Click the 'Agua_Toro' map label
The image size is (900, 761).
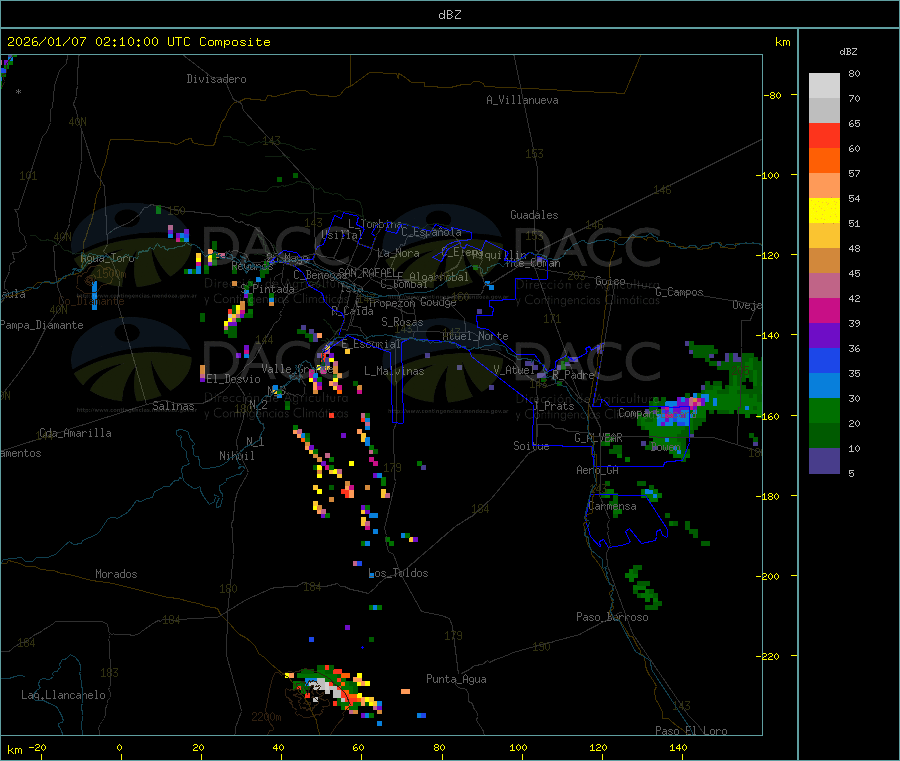pyautogui.click(x=107, y=258)
